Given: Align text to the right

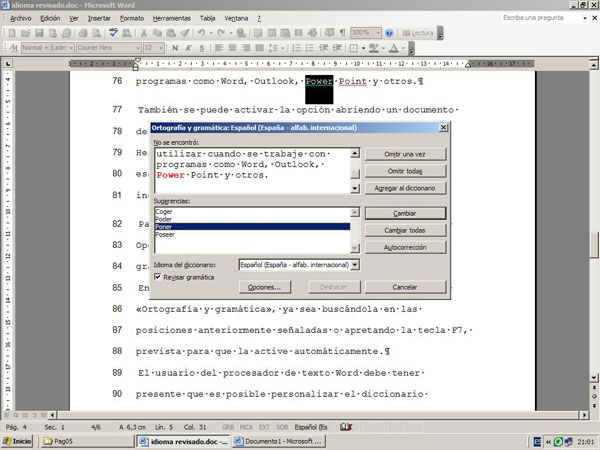Looking at the screenshot, I should coord(246,48).
